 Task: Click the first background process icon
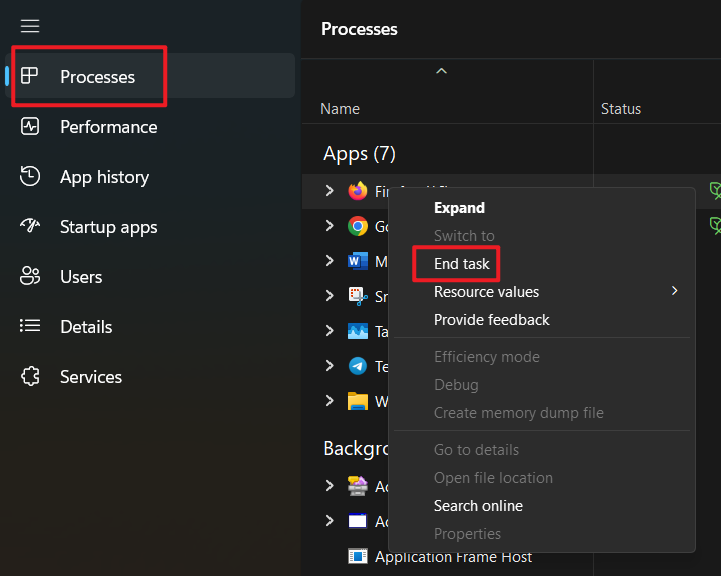pyautogui.click(x=358, y=486)
